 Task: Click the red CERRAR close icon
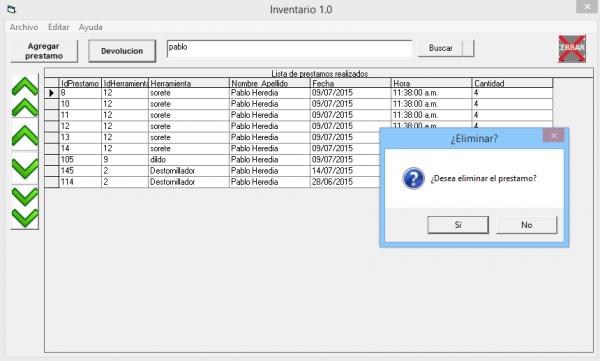tap(572, 49)
